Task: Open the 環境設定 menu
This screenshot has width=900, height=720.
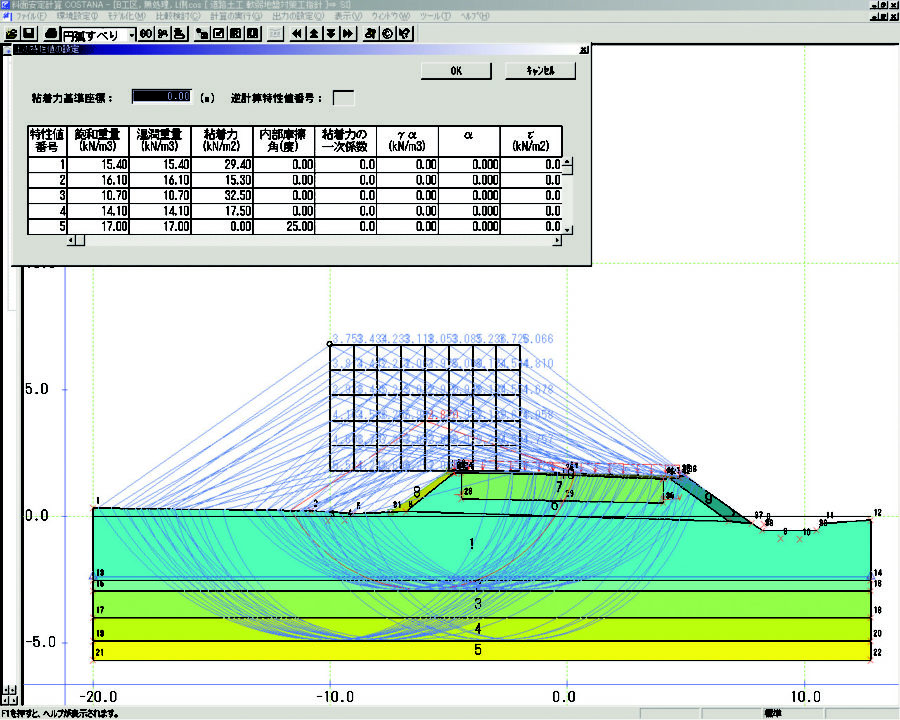Action: 77,16
